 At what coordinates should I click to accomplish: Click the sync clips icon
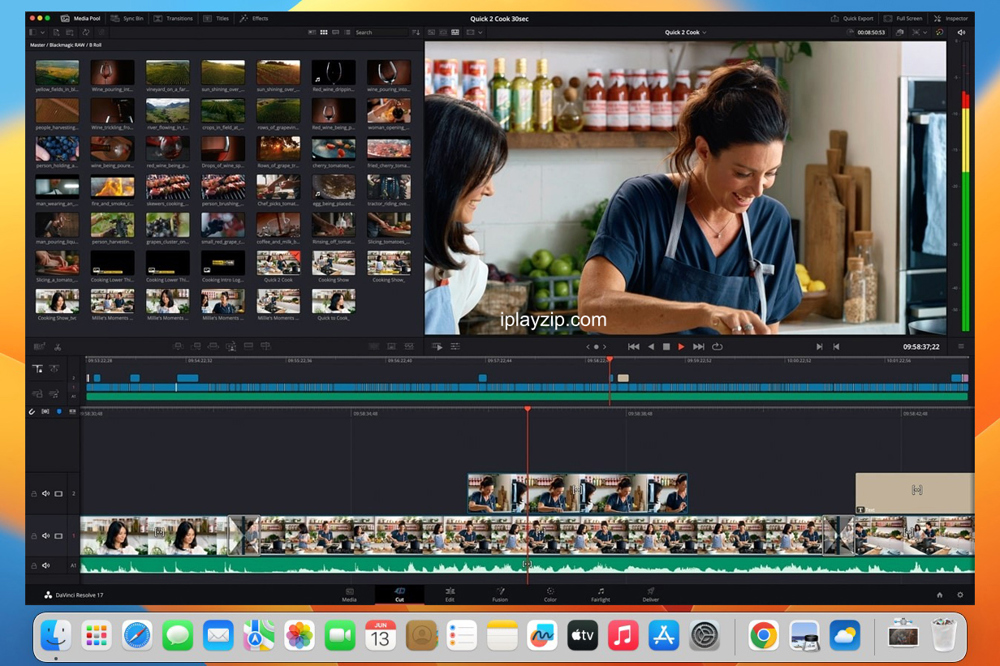85,32
